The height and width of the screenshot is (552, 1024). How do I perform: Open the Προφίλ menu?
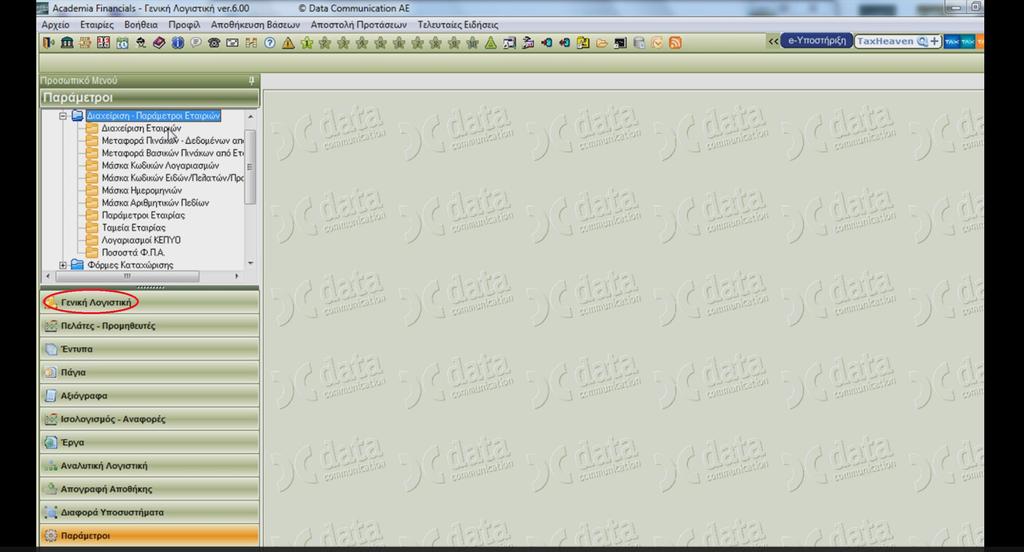click(x=184, y=25)
